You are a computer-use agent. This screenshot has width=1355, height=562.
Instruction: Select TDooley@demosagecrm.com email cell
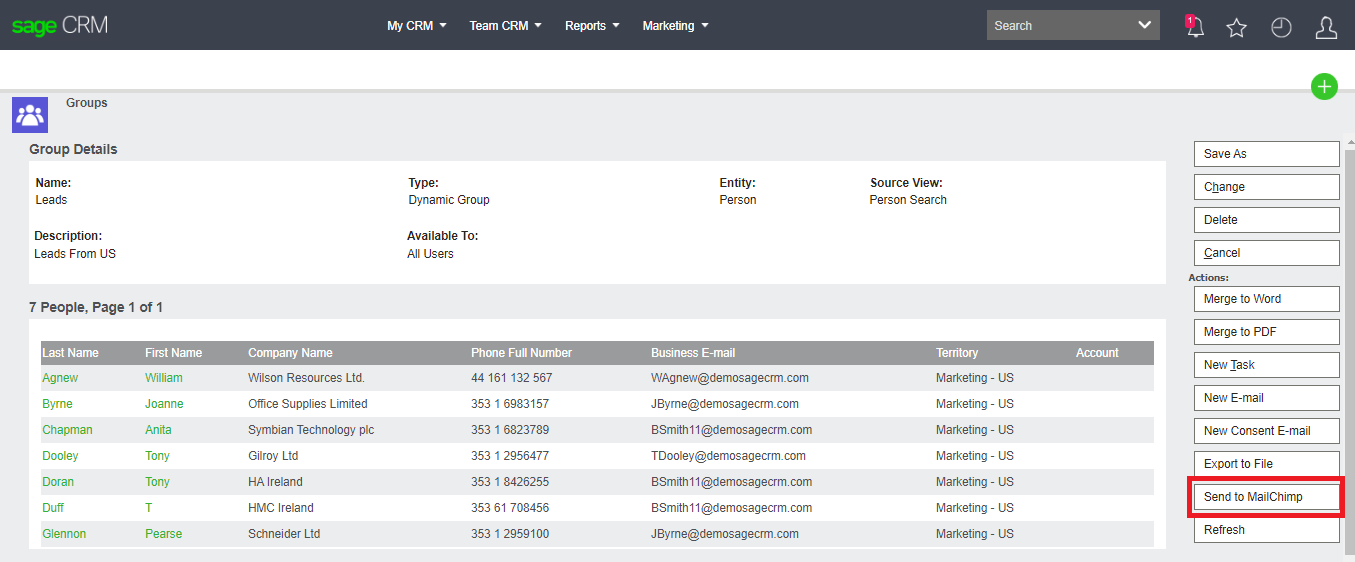pyautogui.click(x=728, y=456)
